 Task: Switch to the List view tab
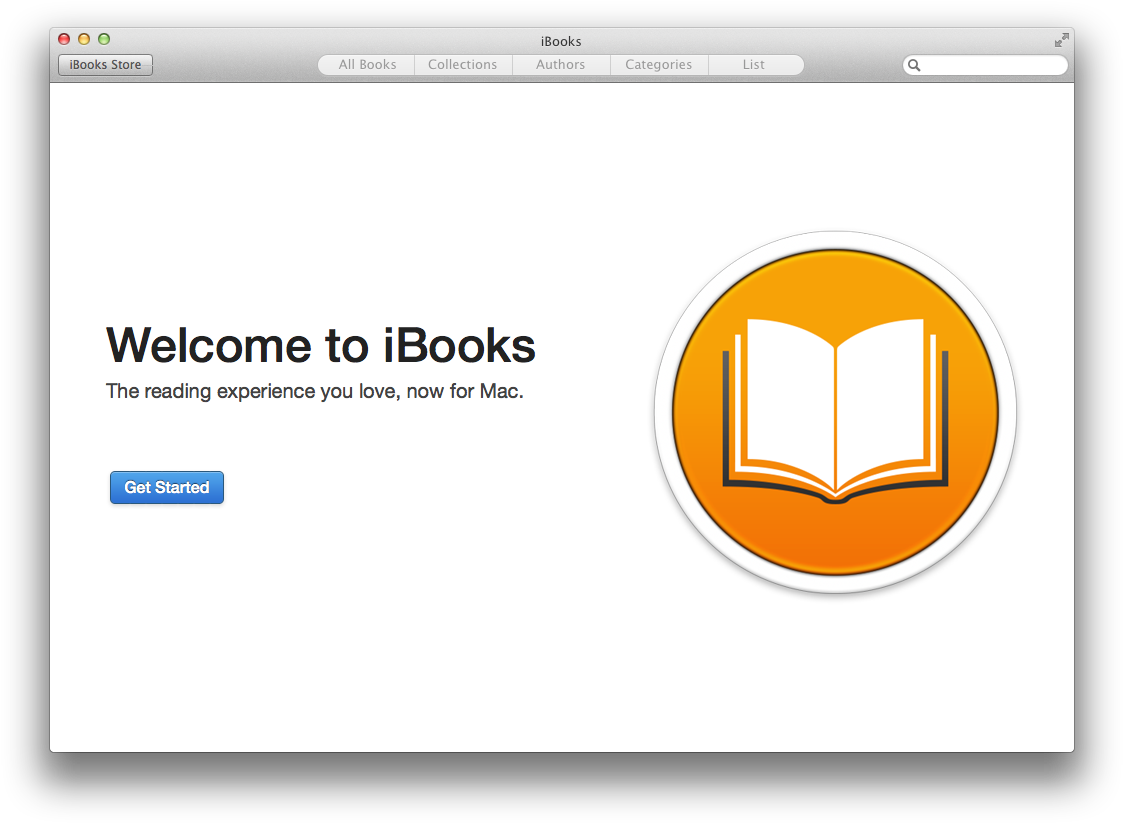coord(754,64)
